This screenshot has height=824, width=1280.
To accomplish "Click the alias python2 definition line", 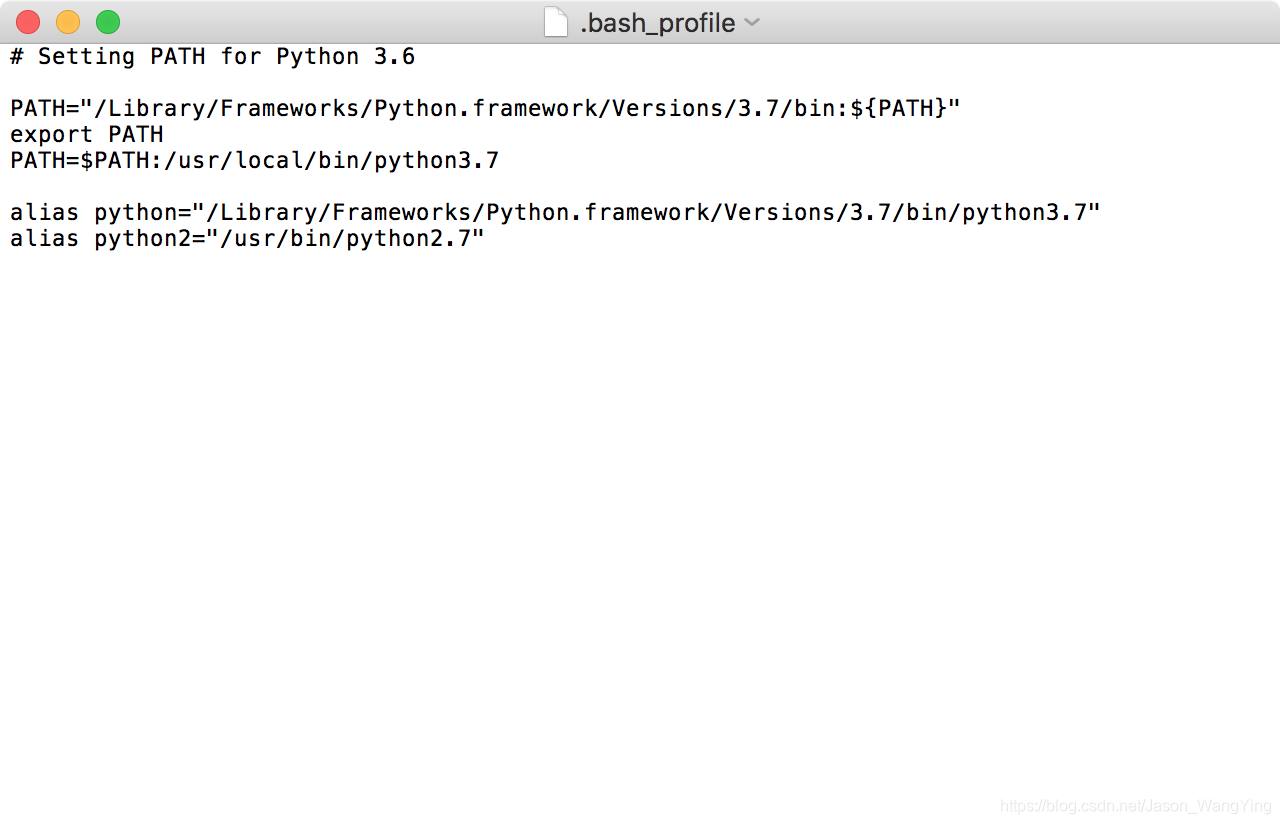I will (x=248, y=238).
